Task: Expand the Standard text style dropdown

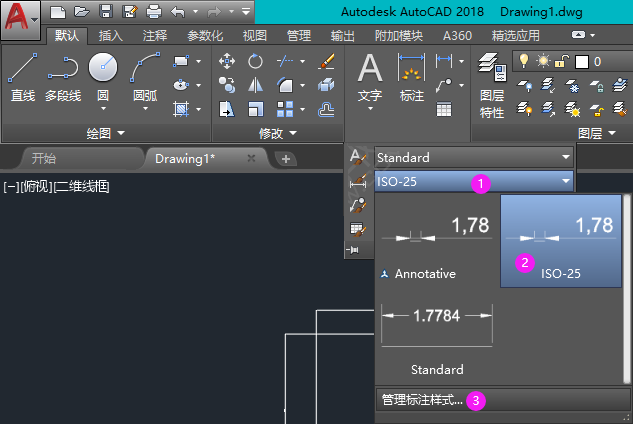Action: pyautogui.click(x=566, y=158)
